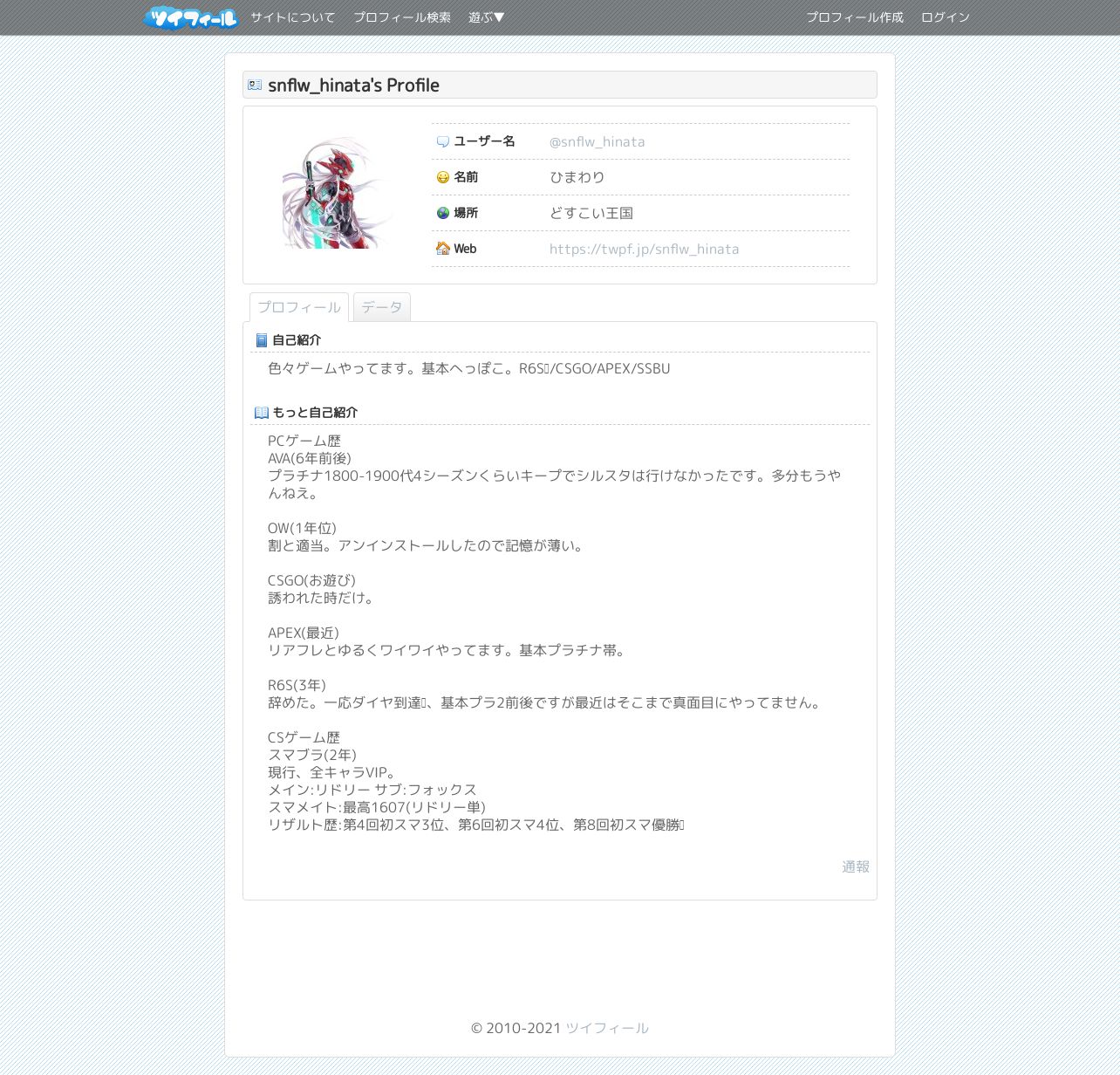Open the https://twpf.jp/snflw_hinata link

(x=645, y=249)
